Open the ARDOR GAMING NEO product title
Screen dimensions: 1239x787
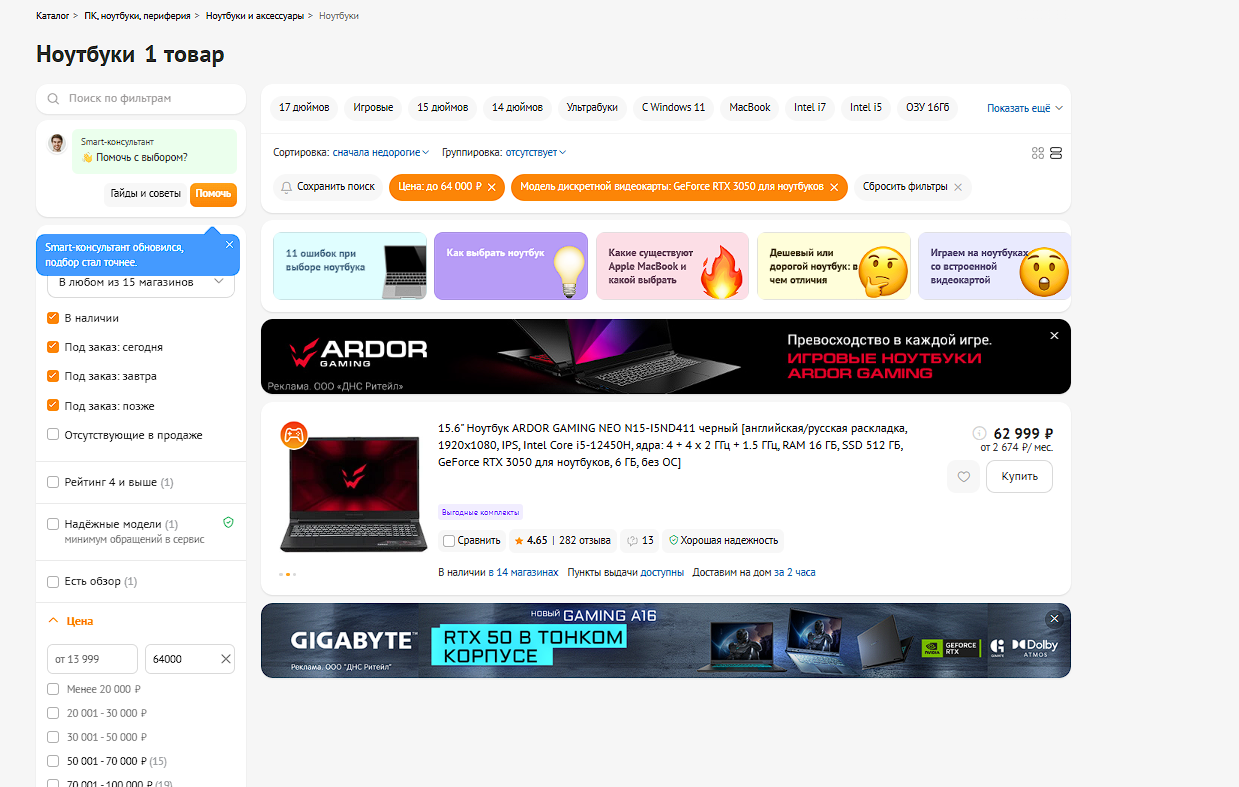672,445
